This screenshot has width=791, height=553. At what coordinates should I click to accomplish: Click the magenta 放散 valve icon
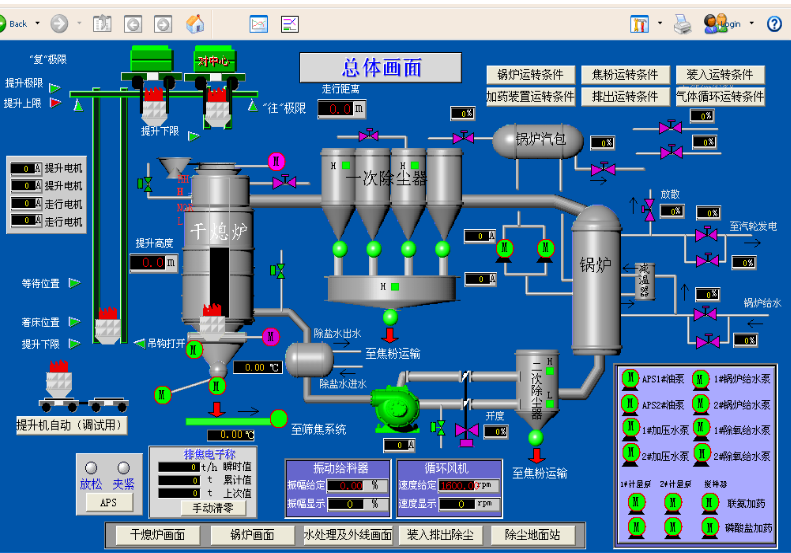click(x=649, y=207)
